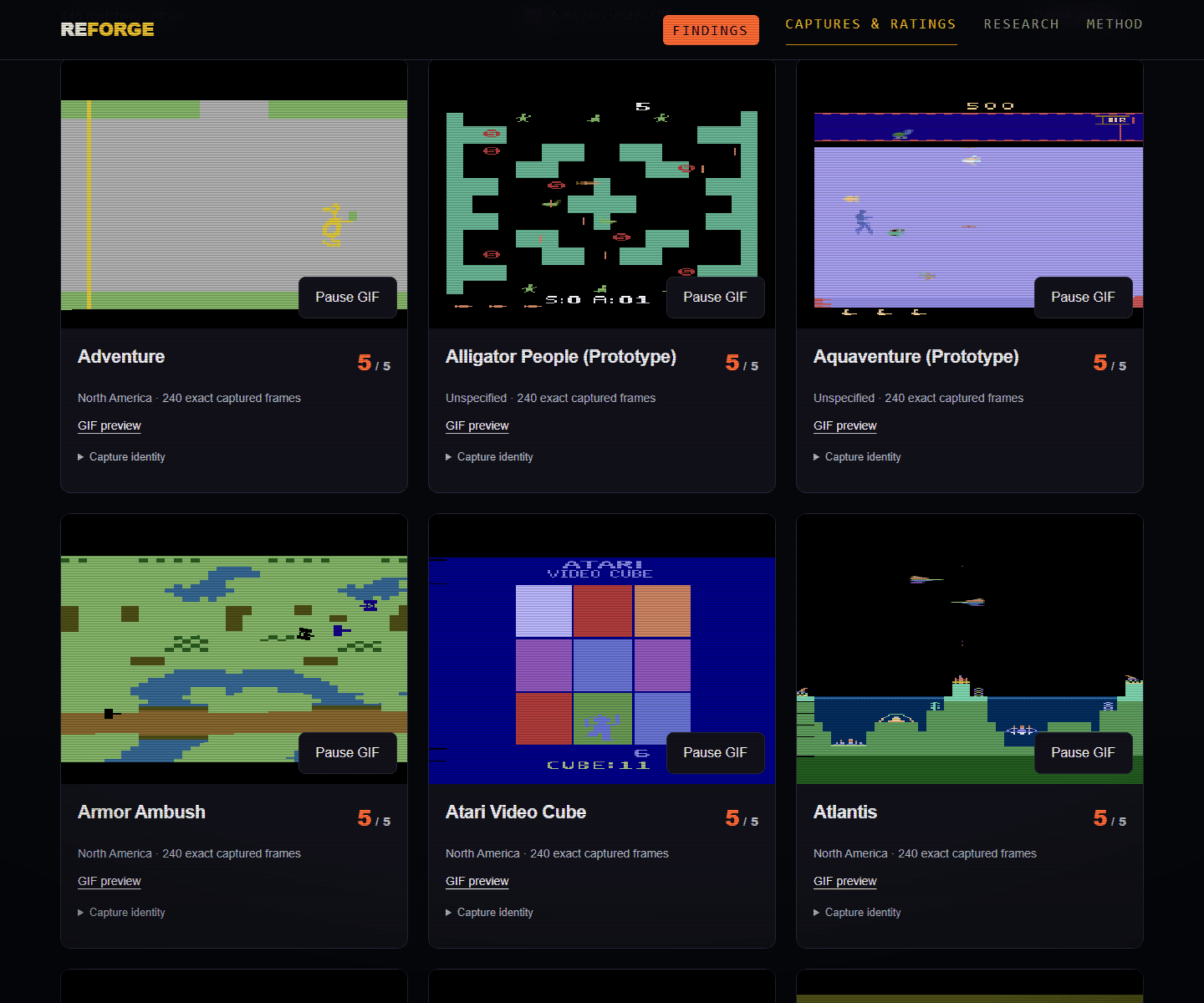The image size is (1204, 1003).
Task: Open Armor Ambush GIF preview link
Action: 110,881
